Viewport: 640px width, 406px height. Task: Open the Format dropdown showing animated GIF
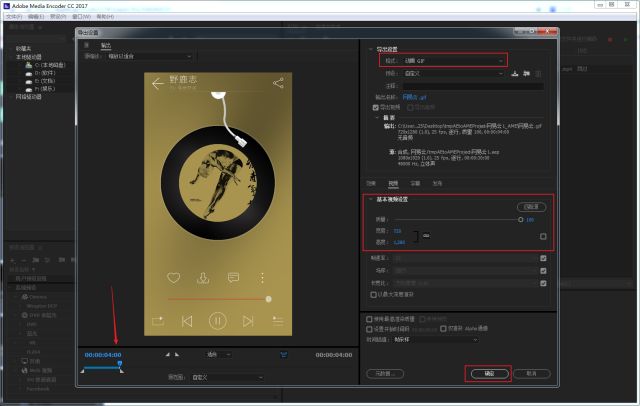453,61
